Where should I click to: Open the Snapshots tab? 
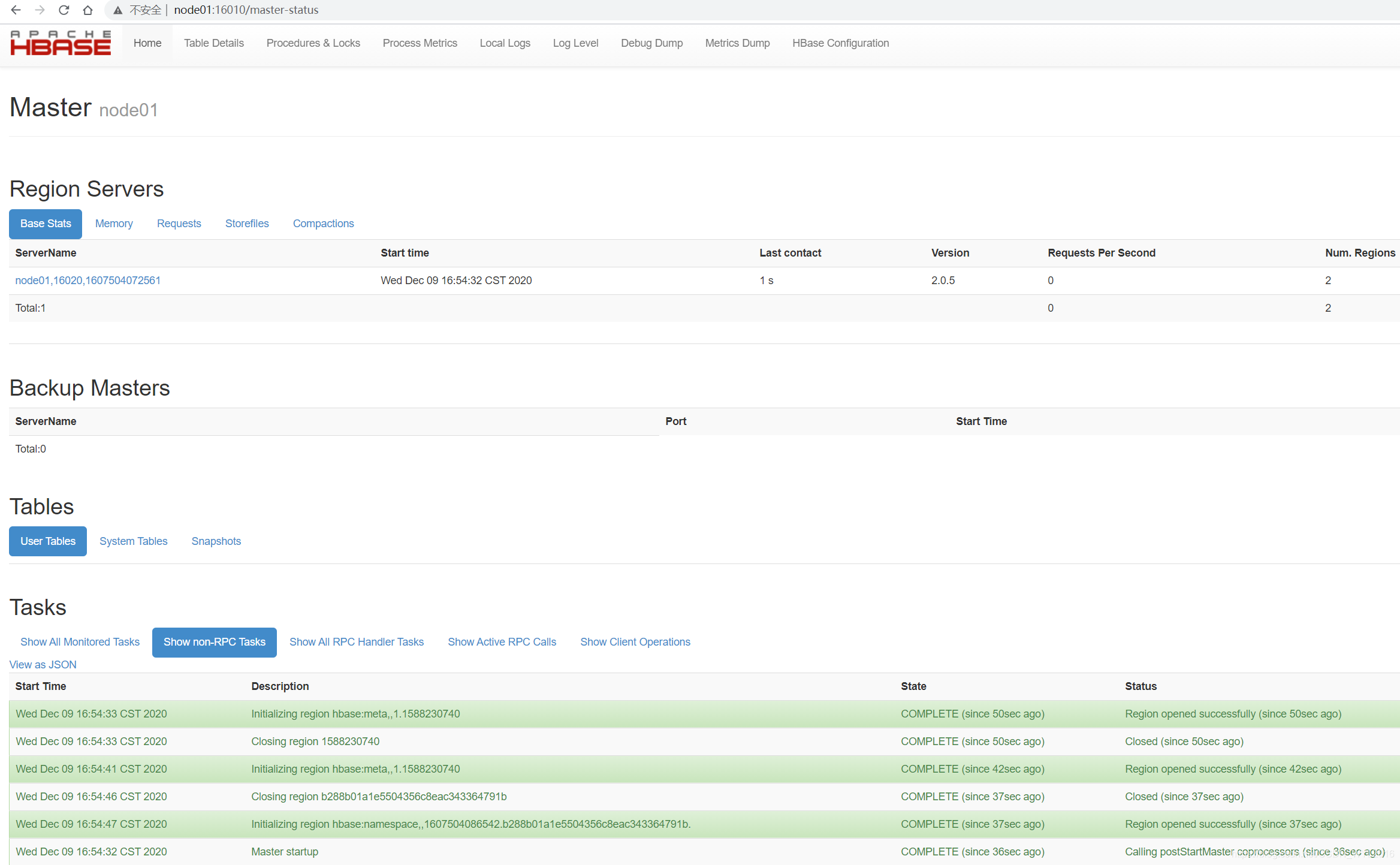pos(216,541)
